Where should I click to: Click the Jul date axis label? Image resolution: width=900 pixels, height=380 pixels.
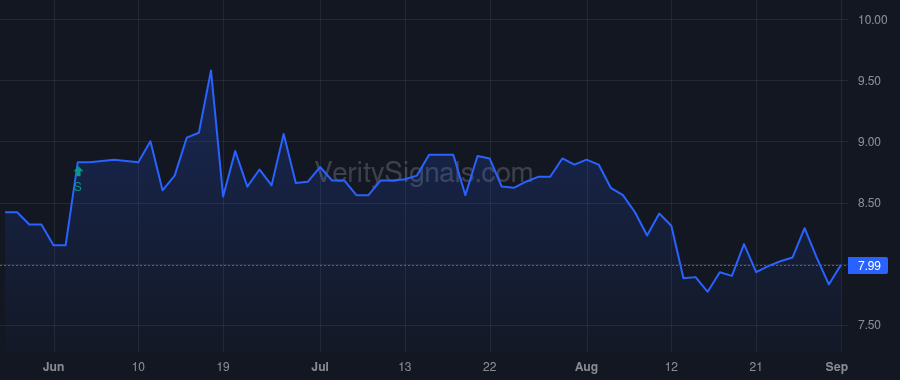coord(320,367)
